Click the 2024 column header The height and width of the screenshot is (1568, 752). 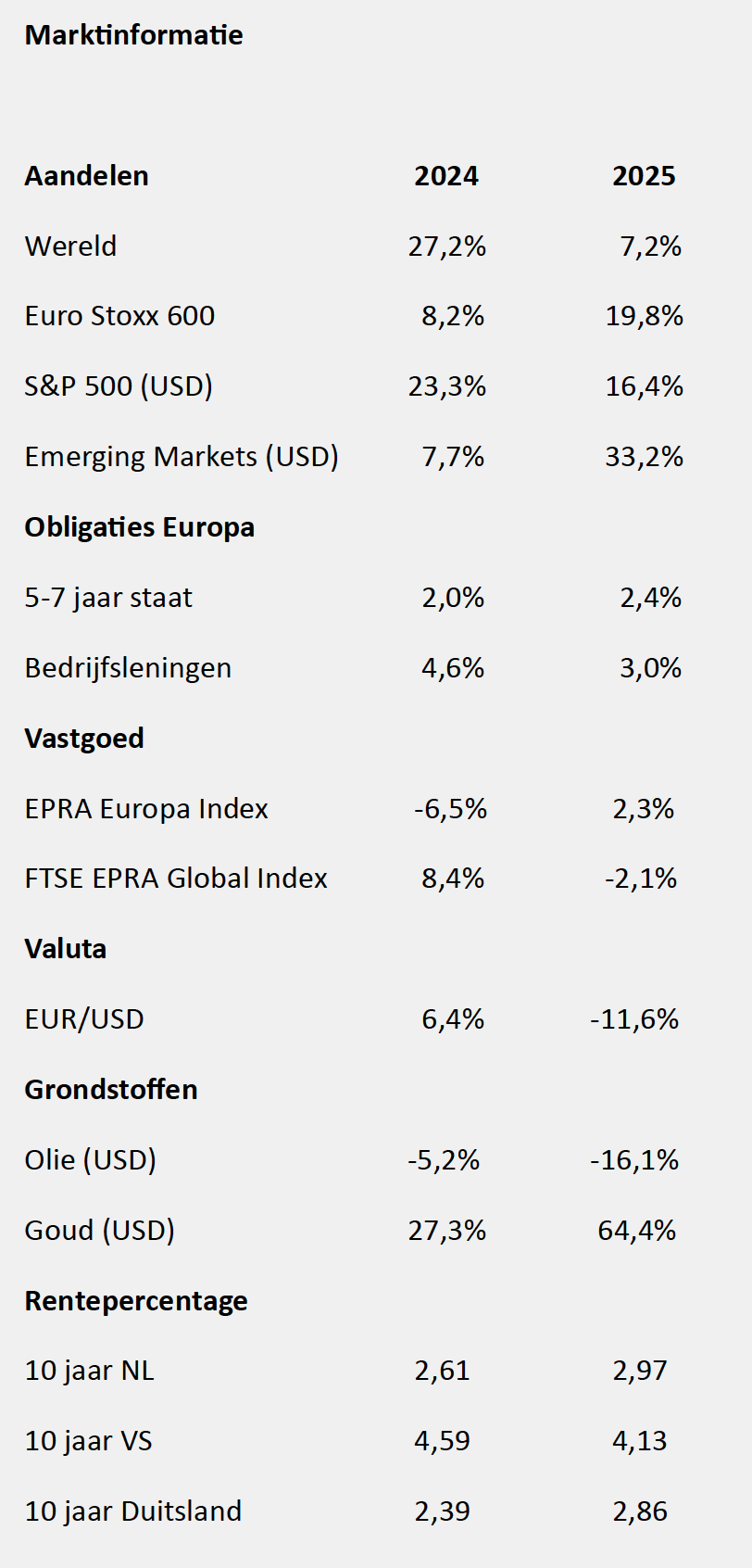446,176
